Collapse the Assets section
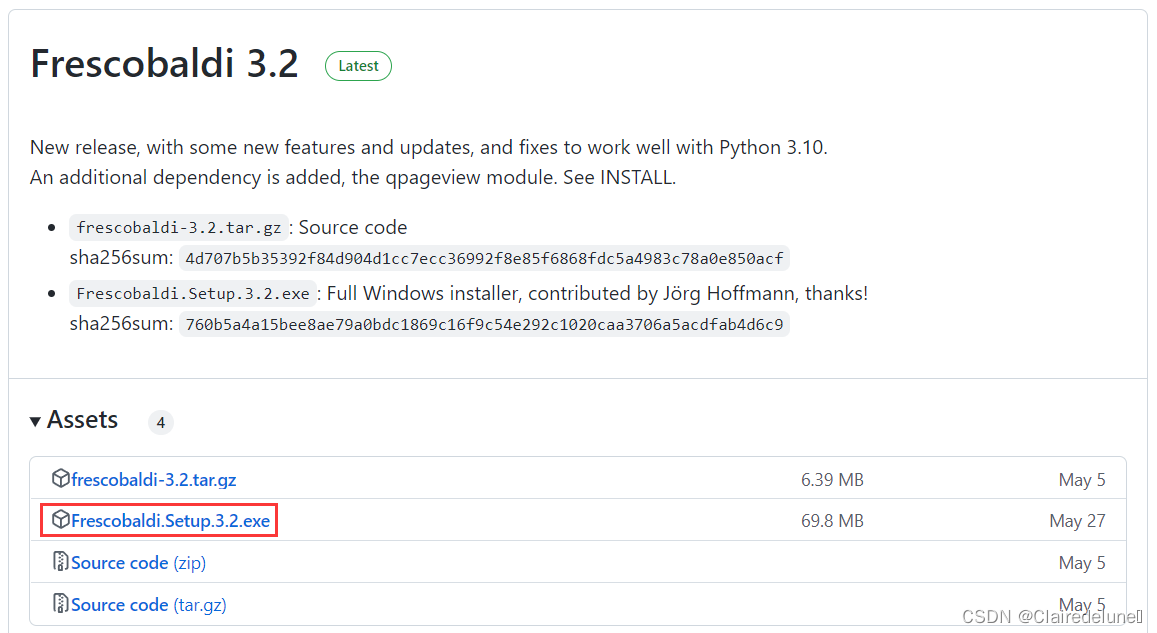The width and height of the screenshot is (1157, 633). pos(83,420)
